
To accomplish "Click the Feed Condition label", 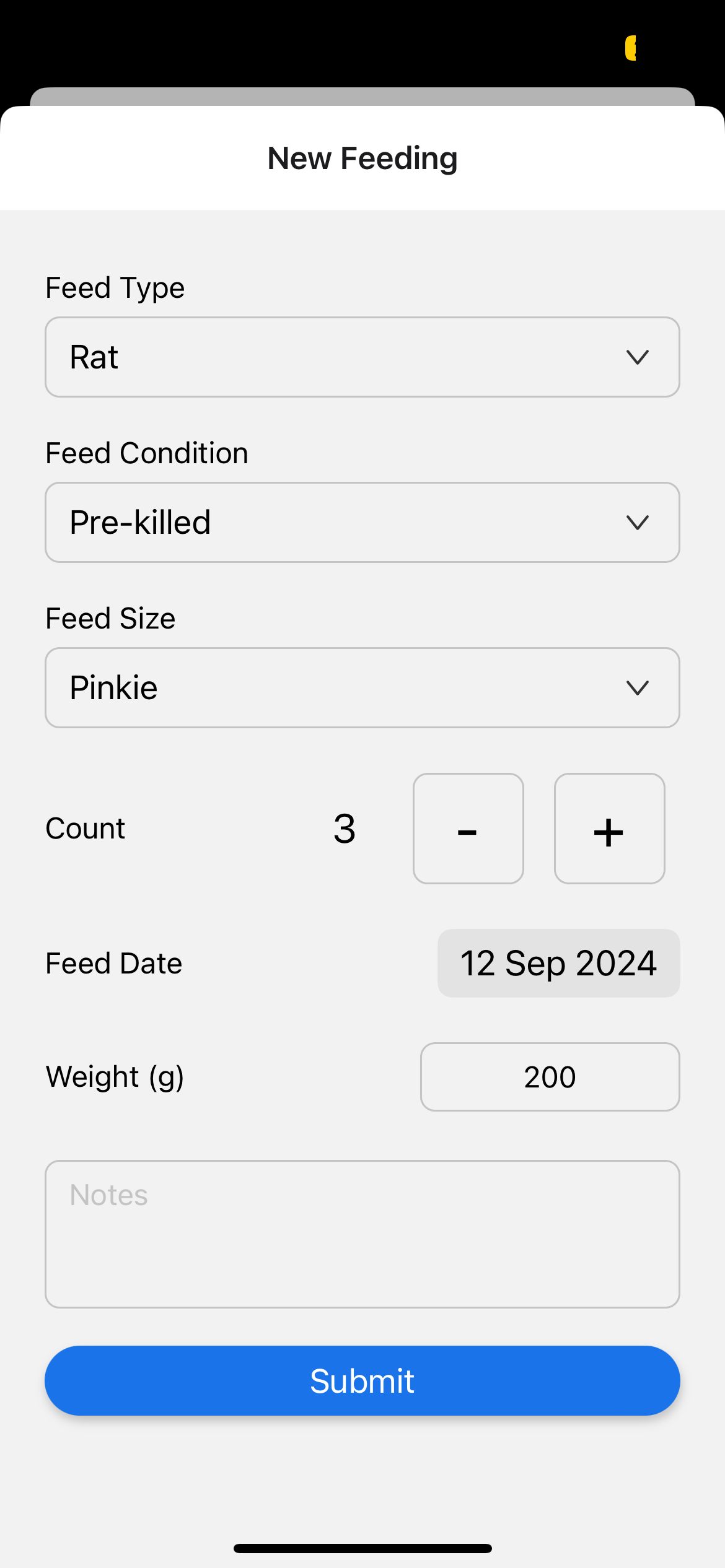I will 147,453.
